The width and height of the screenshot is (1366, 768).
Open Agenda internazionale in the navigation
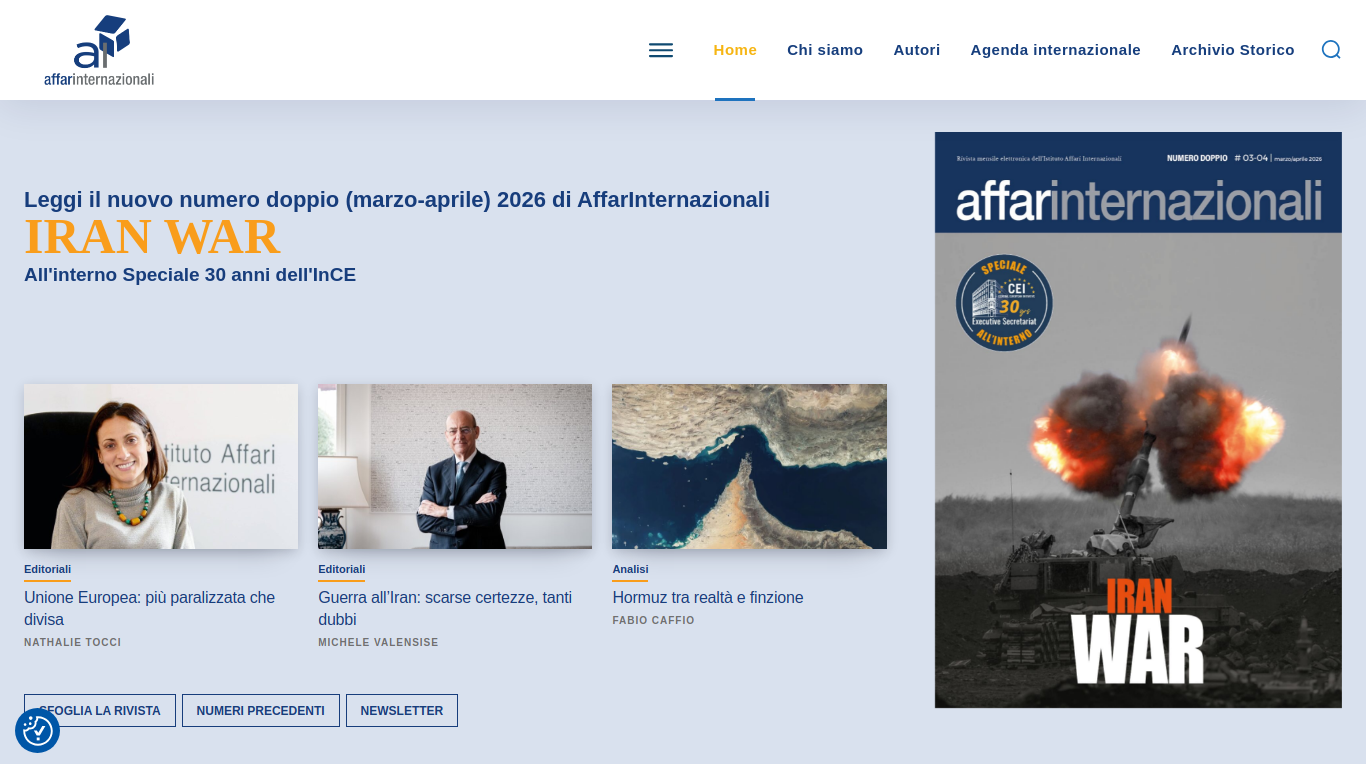[1056, 50]
